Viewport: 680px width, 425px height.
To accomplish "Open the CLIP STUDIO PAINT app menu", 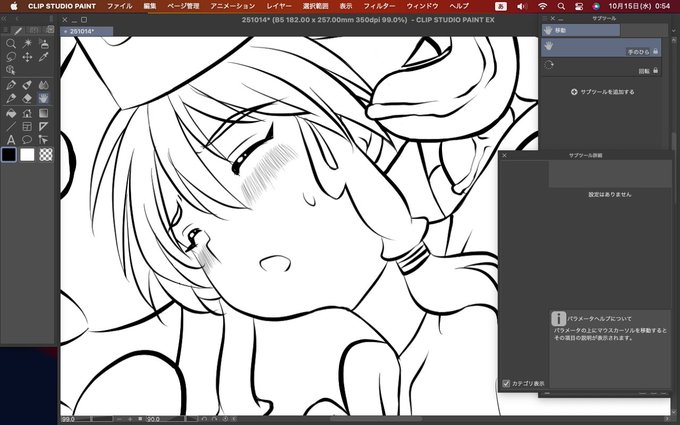I will point(62,6).
